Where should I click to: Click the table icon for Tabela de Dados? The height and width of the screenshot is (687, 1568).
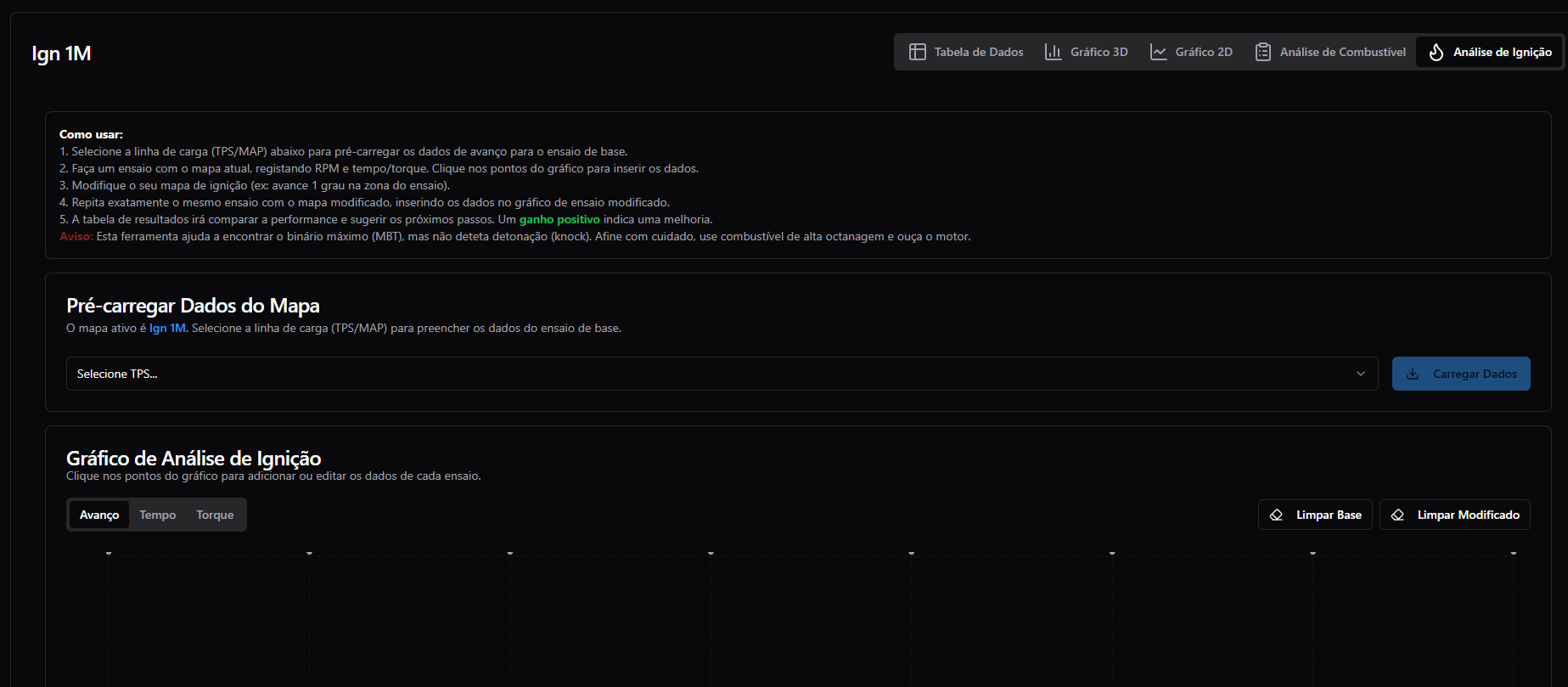point(917,52)
